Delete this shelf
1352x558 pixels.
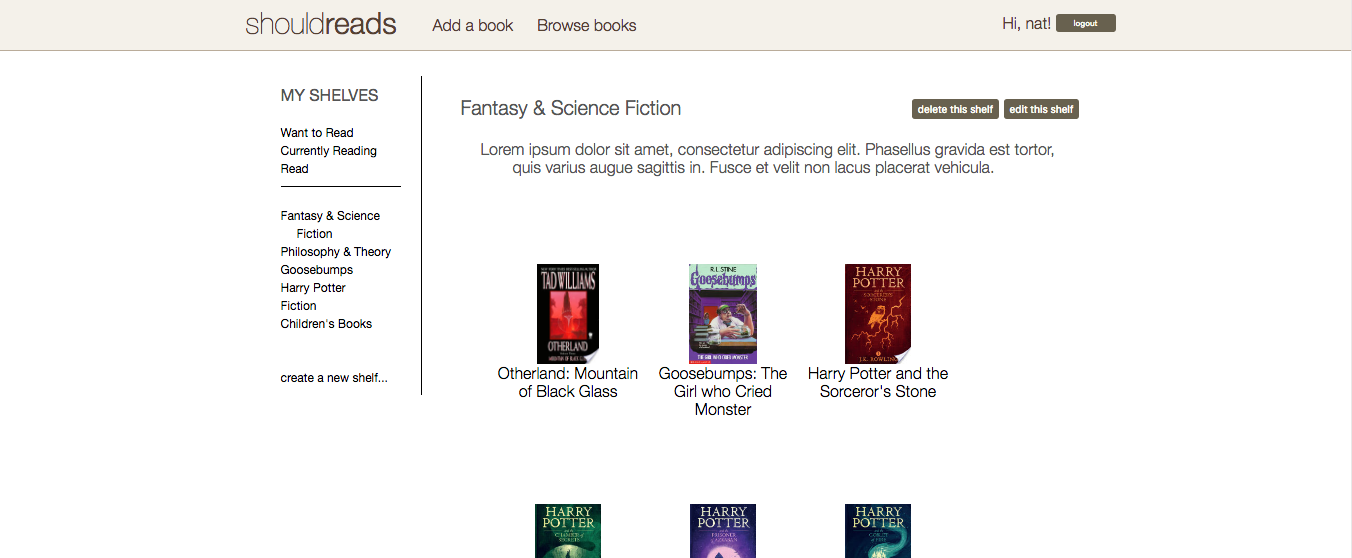pyautogui.click(x=955, y=109)
